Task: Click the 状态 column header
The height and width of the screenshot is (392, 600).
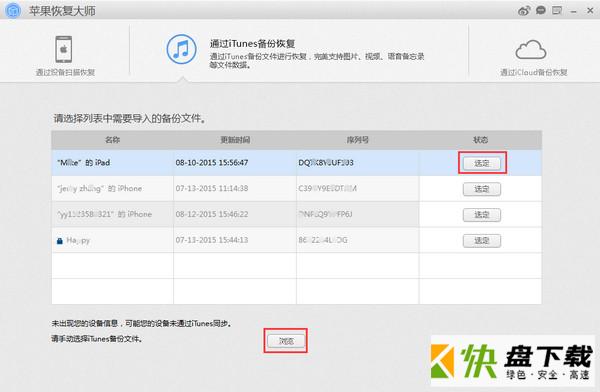Action: pyautogui.click(x=480, y=140)
